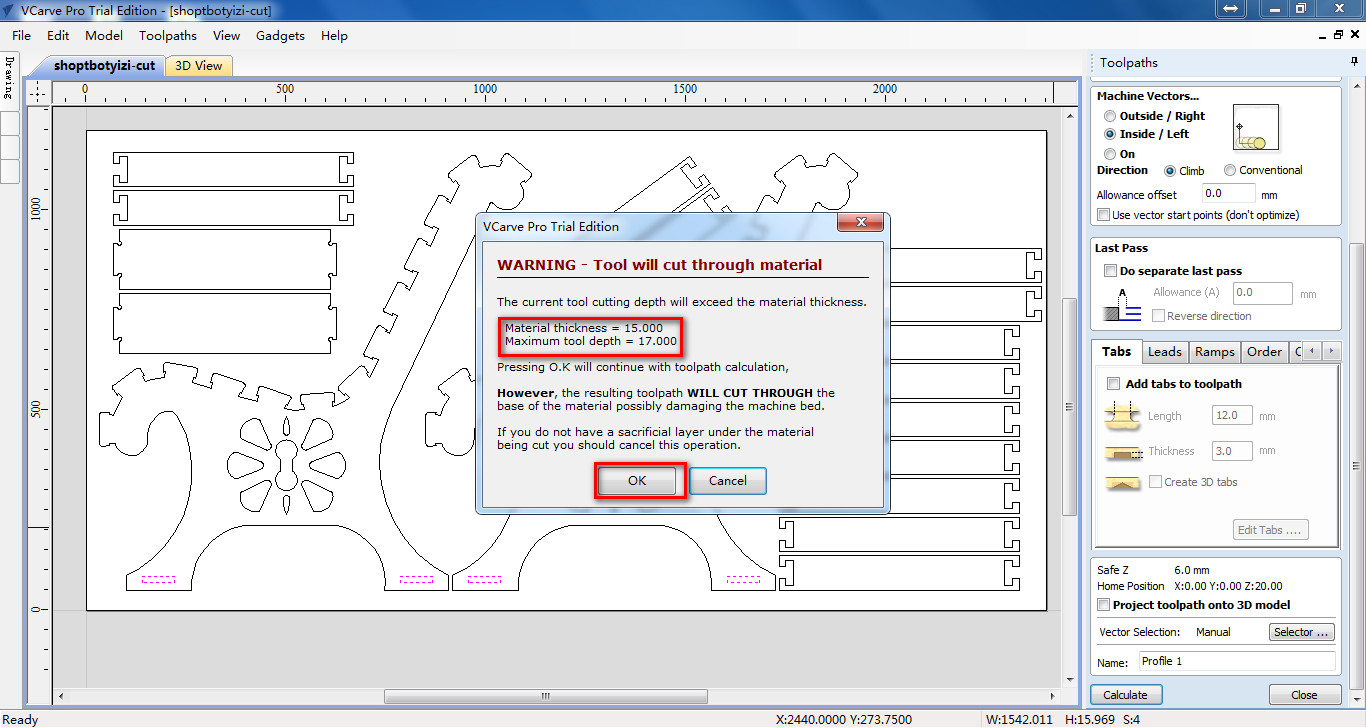Open the Drawing side tab
Viewport: 1366px width, 728px height.
point(9,79)
